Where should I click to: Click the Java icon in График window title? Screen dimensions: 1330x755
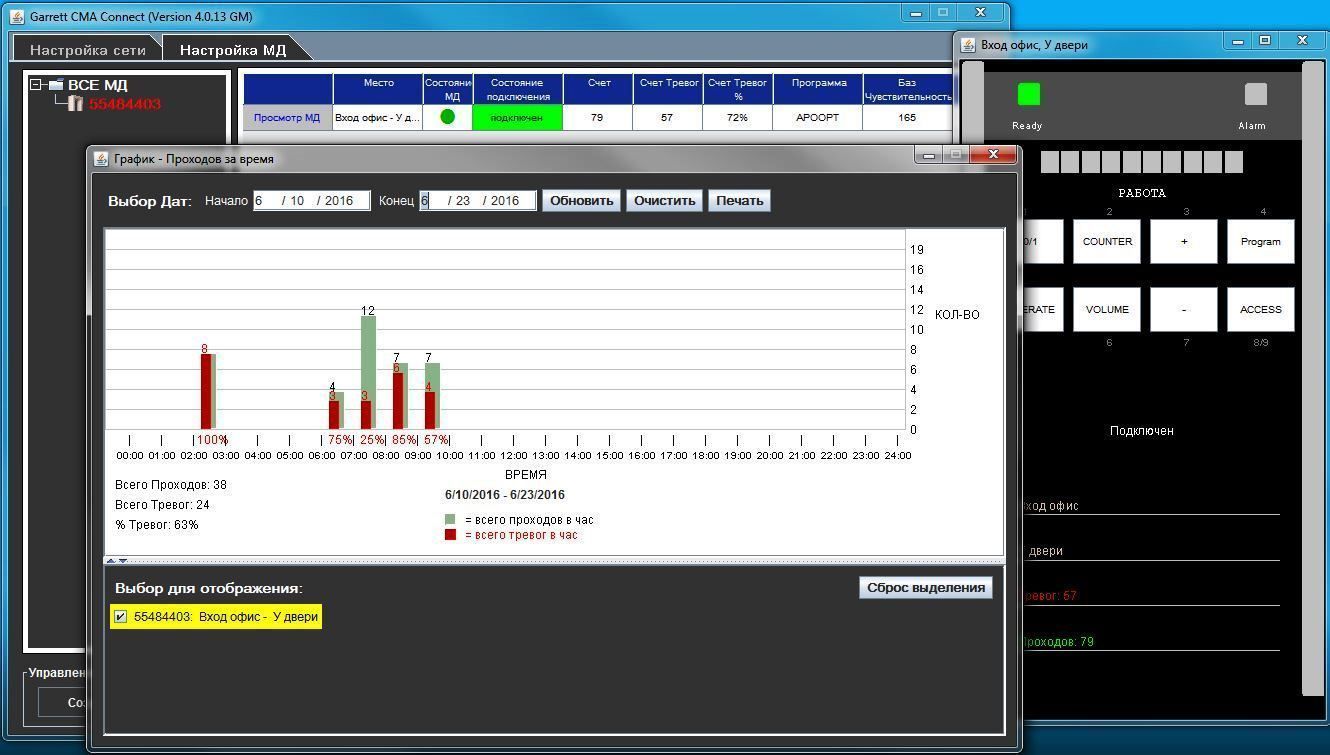(x=101, y=159)
